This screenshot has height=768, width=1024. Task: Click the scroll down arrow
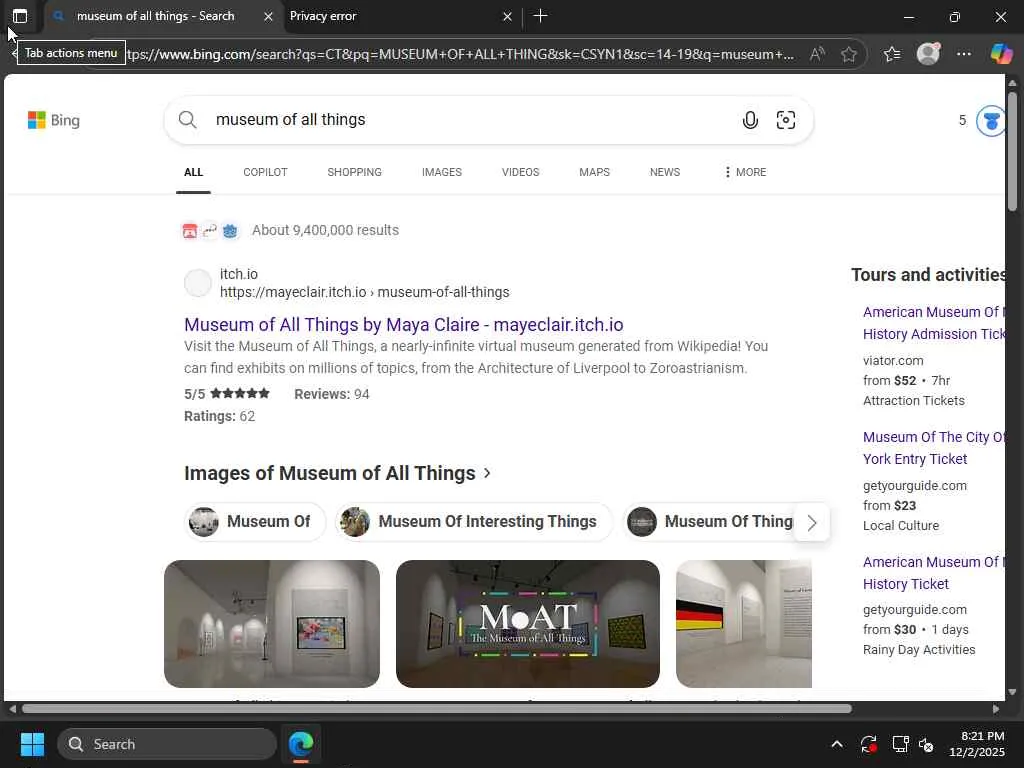(x=1012, y=692)
